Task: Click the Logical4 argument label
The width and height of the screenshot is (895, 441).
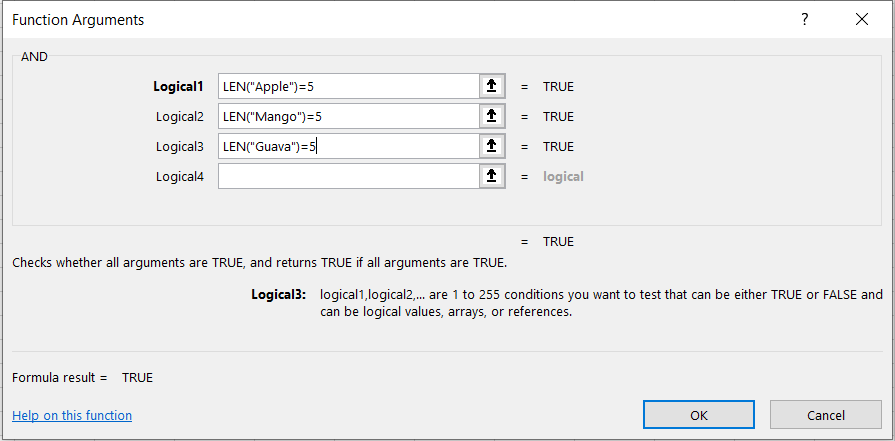Action: tap(179, 177)
